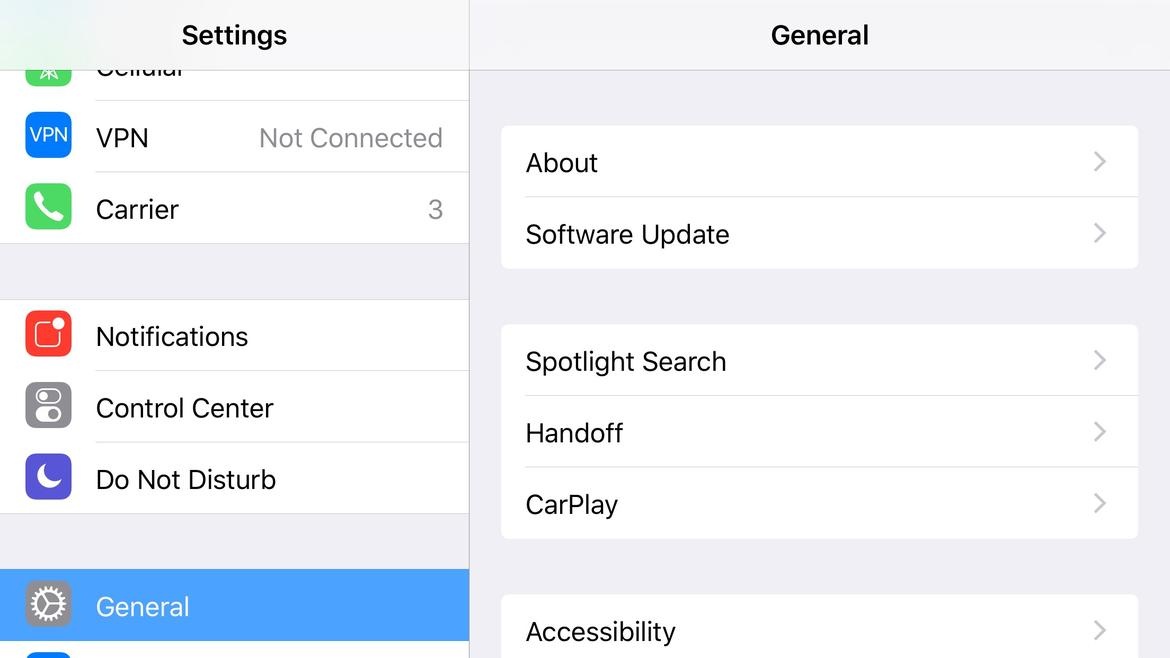Viewport: 1170px width, 658px height.
Task: Open Control Center settings label
Action: coord(185,408)
